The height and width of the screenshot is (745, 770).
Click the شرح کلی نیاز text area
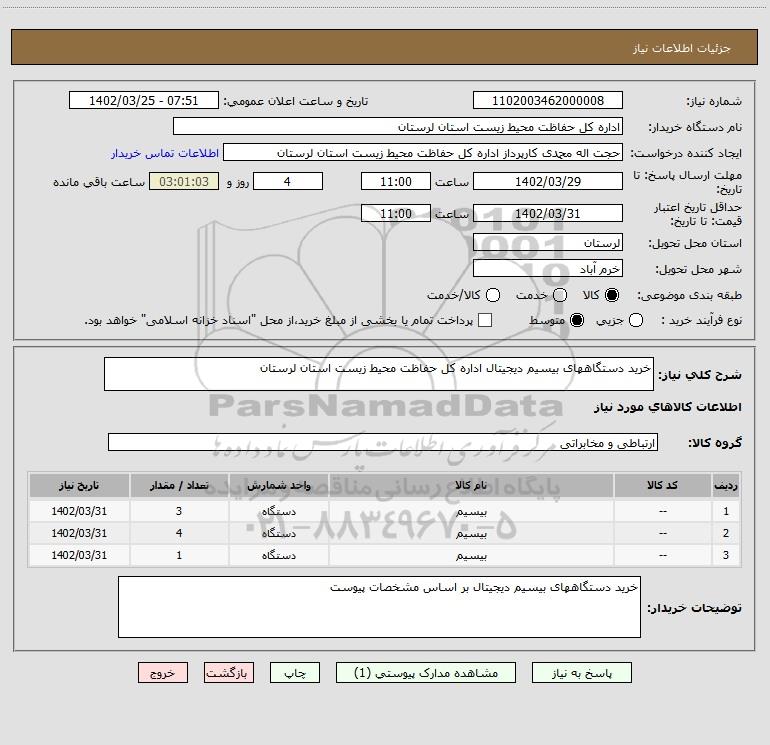pos(379,374)
